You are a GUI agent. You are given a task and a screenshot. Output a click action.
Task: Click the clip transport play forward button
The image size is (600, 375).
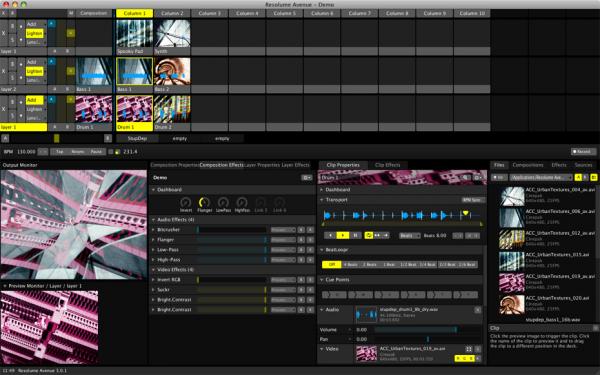(x=343, y=235)
